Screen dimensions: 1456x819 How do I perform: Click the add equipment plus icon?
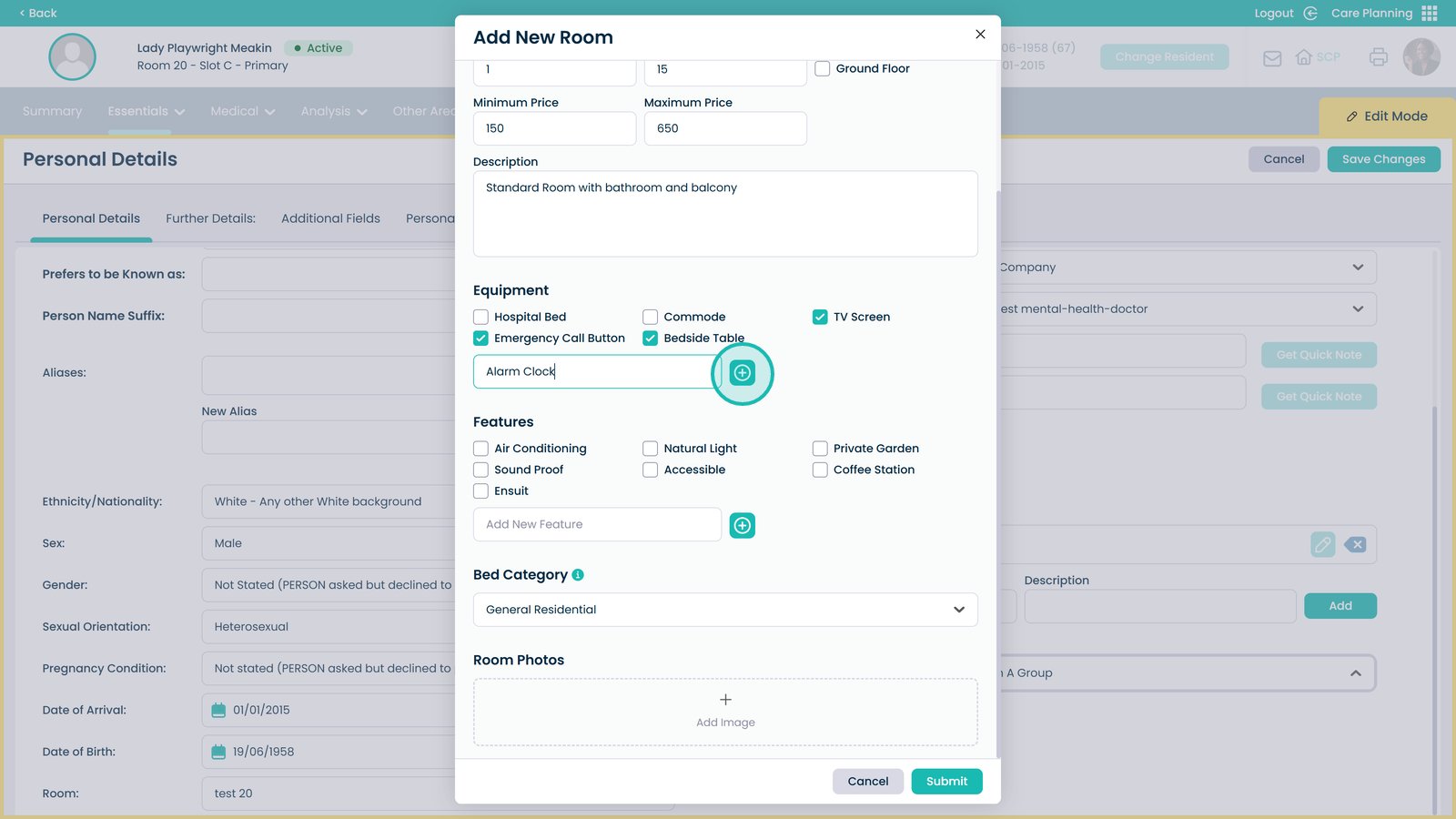(x=743, y=373)
